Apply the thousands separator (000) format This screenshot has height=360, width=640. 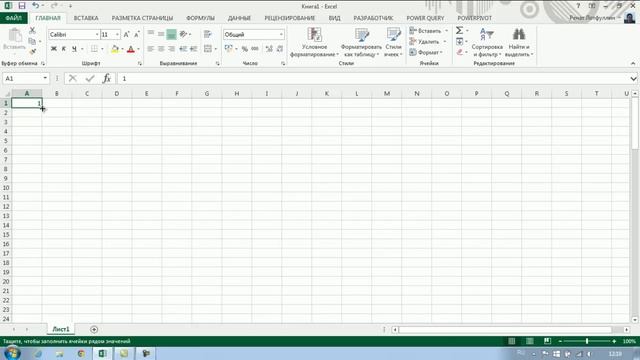tap(255, 49)
